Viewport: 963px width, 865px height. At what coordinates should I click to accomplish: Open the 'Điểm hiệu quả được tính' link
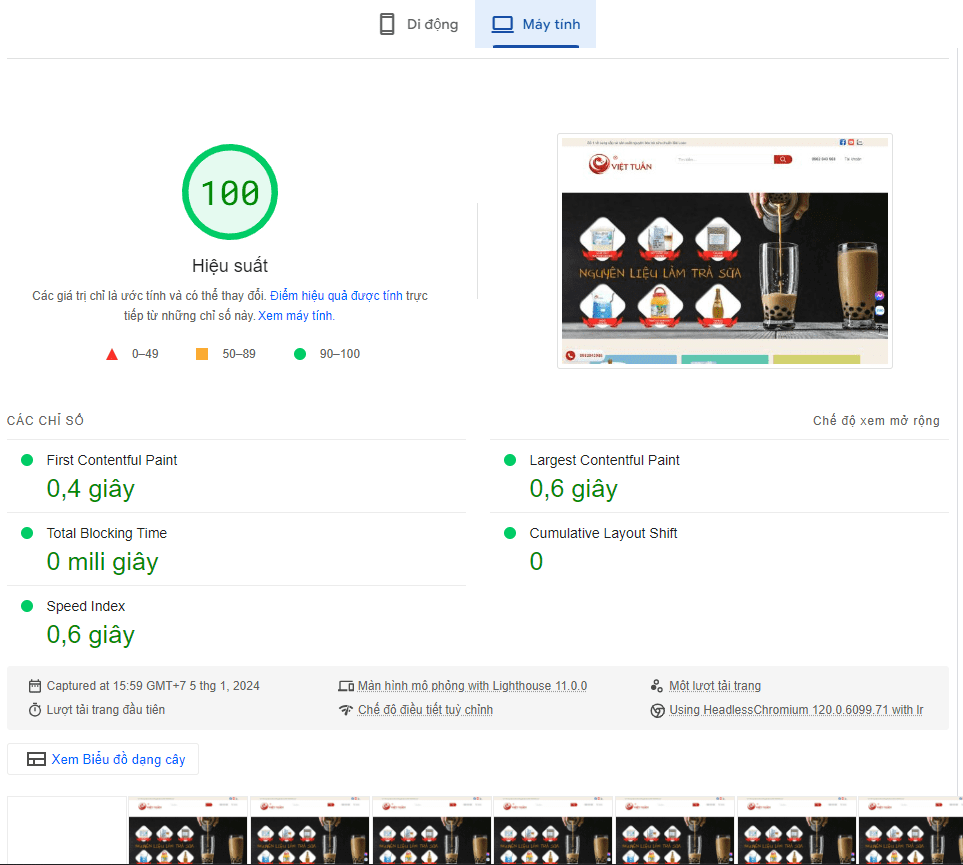coord(336,296)
